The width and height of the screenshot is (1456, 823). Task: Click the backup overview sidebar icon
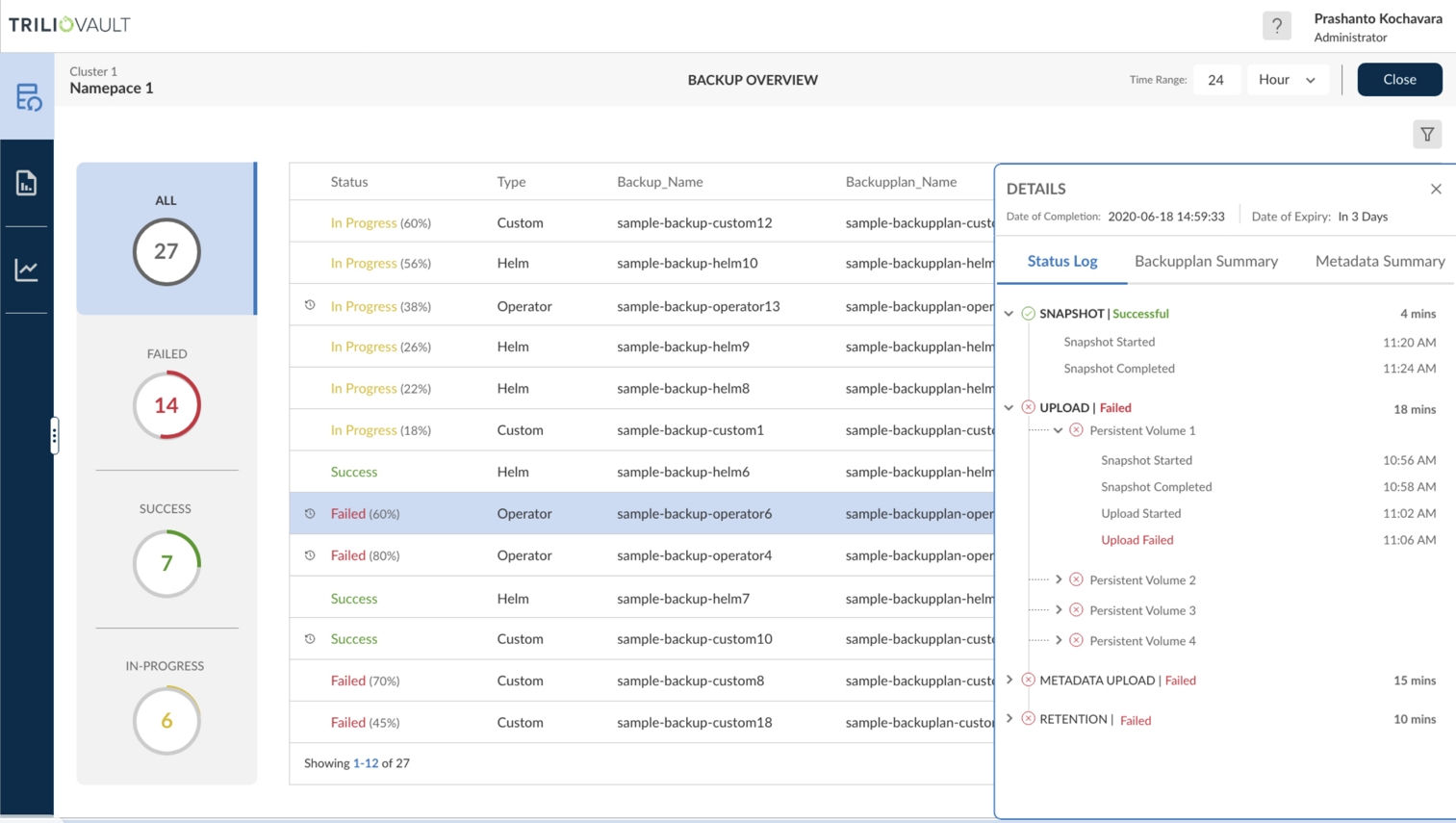coord(27,97)
